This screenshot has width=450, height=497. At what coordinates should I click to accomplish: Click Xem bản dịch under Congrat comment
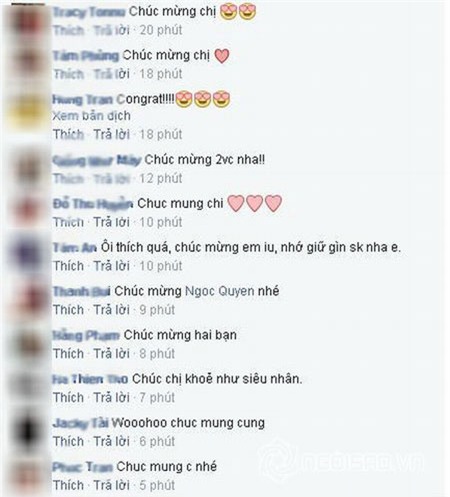point(91,116)
